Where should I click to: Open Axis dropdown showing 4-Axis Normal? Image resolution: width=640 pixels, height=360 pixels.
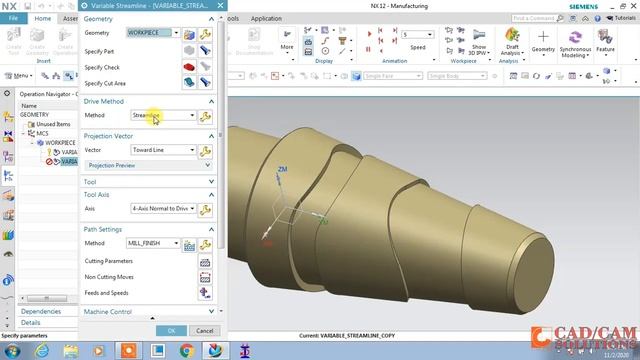click(192, 208)
